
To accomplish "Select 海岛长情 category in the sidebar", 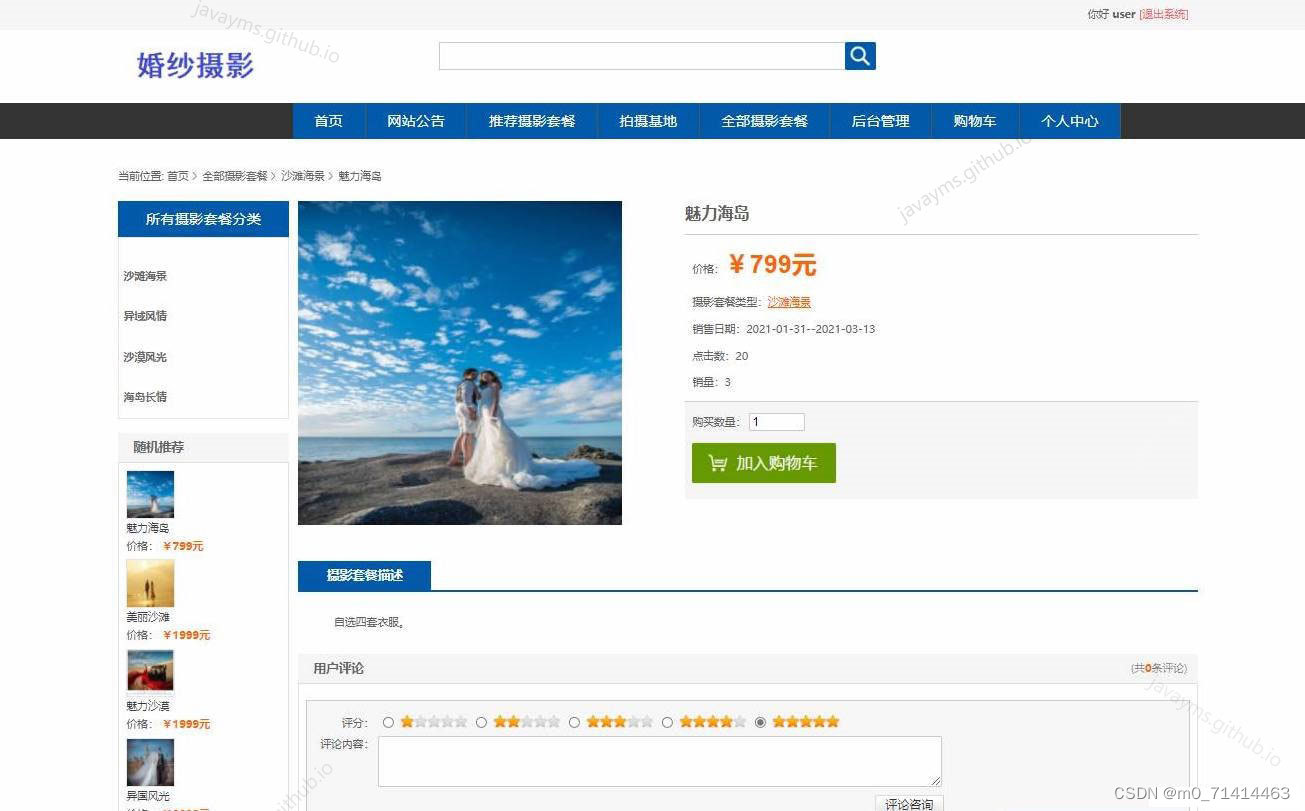I will (145, 397).
